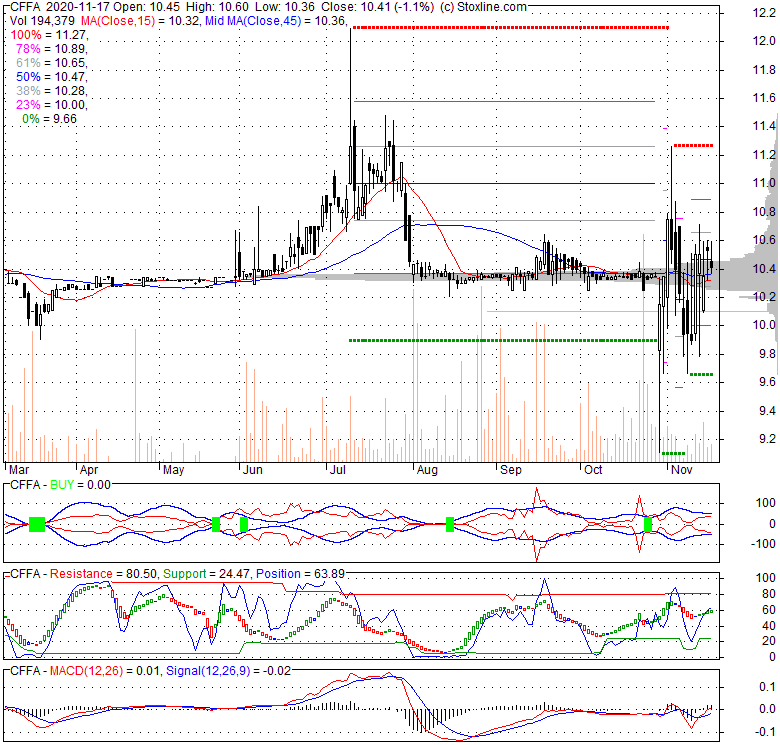Click the 0% = 9.66 Fibonacci level
This screenshot has height=745, width=780.
point(49,118)
